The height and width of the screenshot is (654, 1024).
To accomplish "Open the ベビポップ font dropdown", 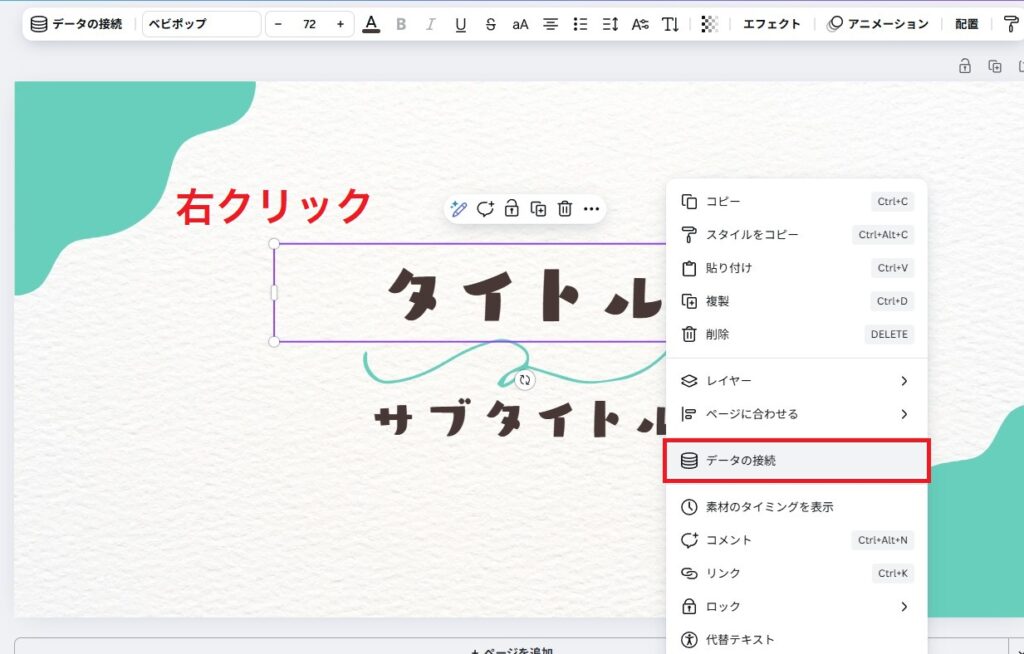I will pos(201,24).
